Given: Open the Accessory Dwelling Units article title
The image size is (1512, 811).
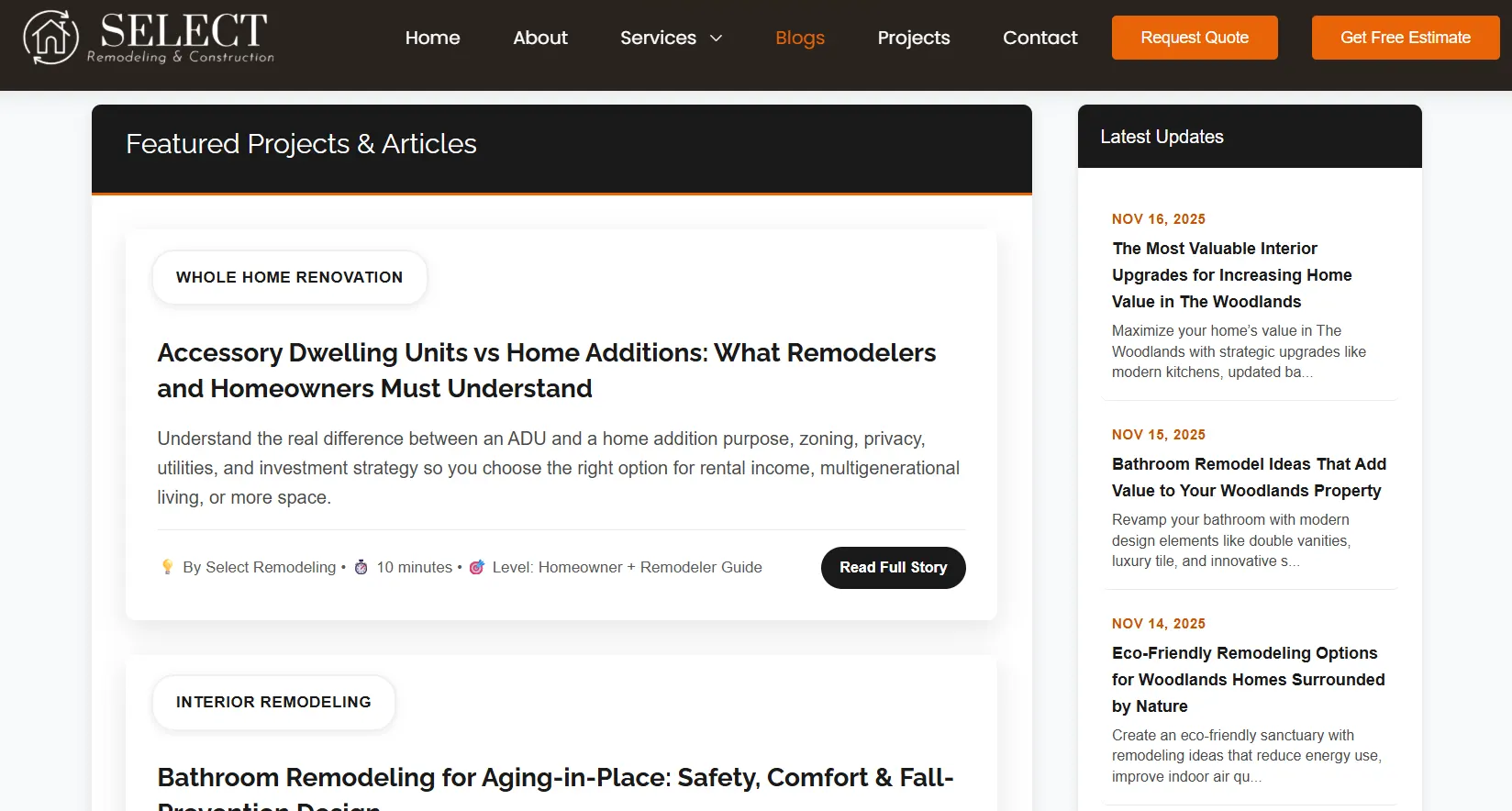Looking at the screenshot, I should [547, 371].
